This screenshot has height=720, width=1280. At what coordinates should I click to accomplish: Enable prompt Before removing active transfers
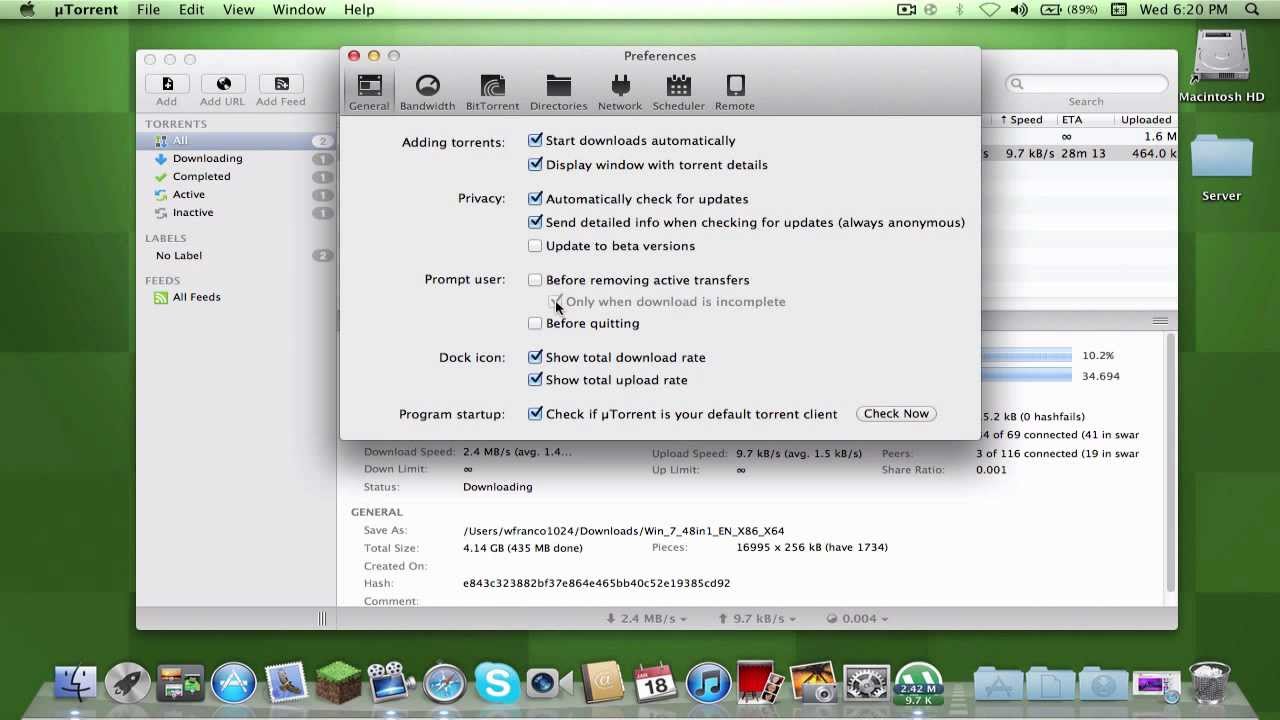(535, 280)
